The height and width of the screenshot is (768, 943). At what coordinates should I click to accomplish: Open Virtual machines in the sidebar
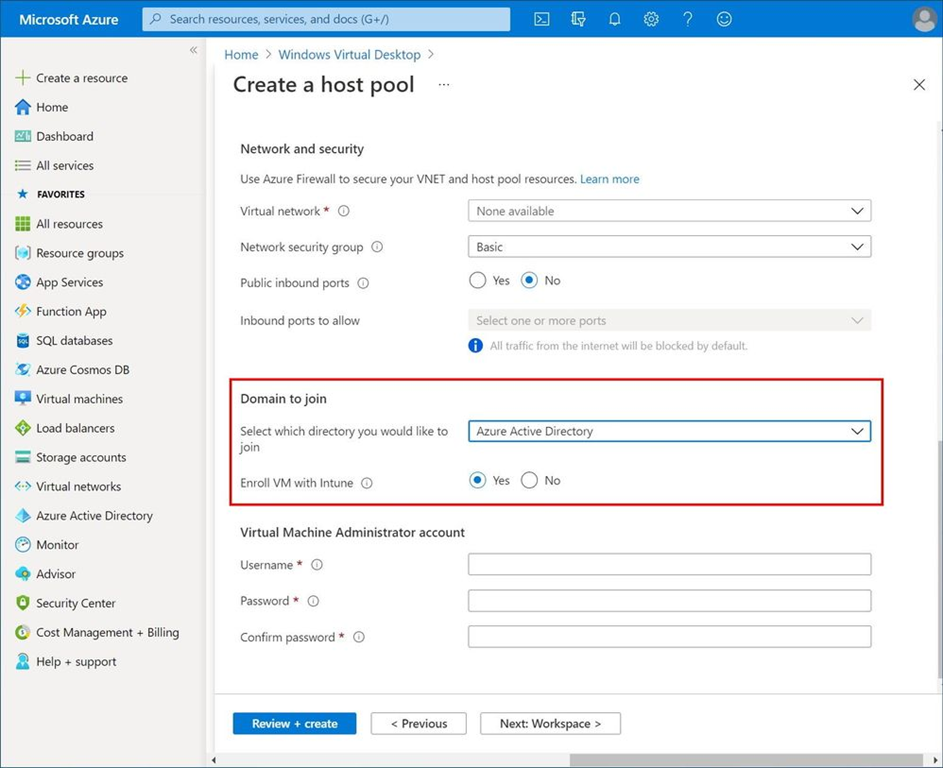click(x=79, y=399)
